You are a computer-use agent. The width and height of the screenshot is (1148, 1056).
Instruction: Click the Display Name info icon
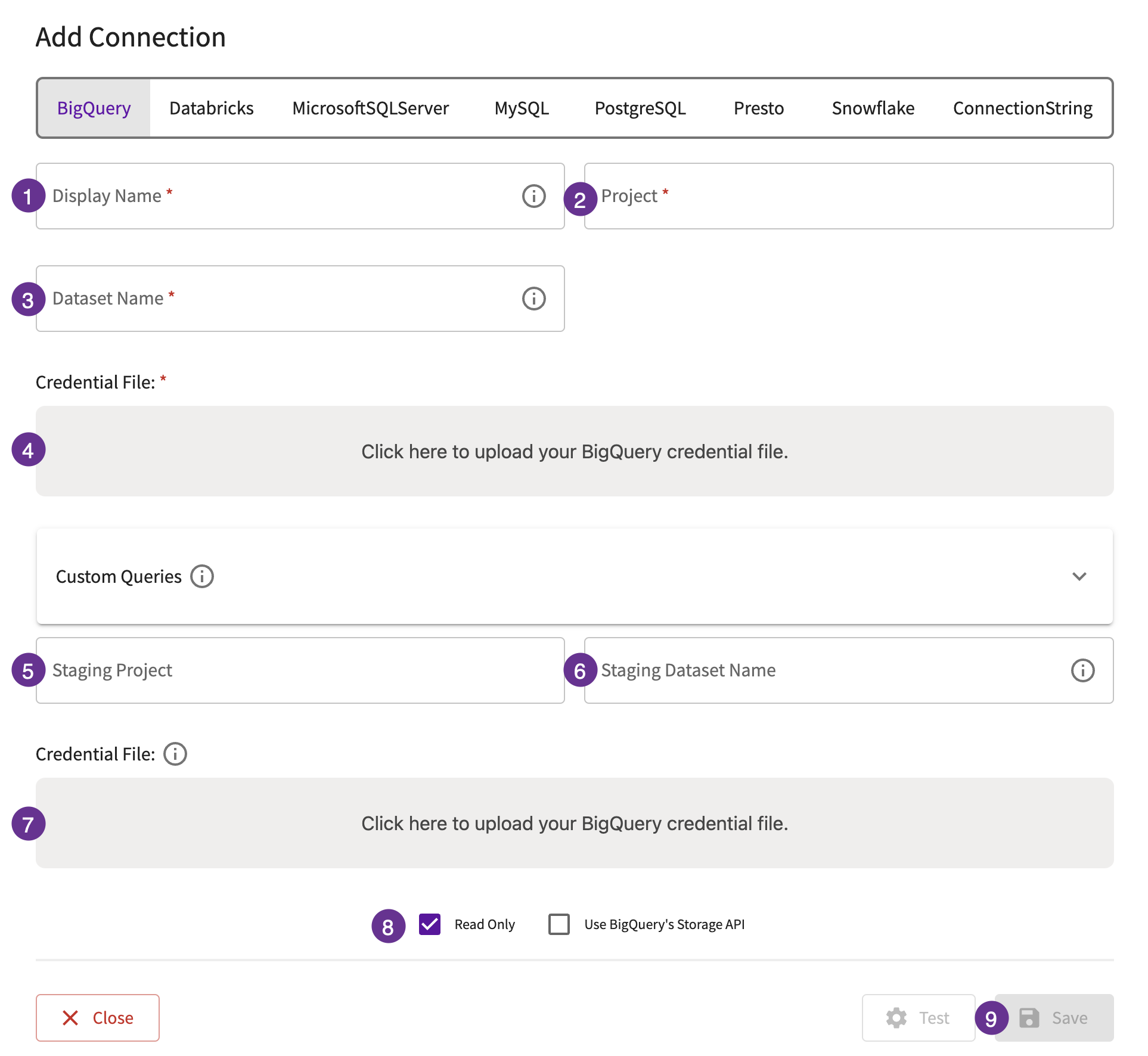pos(533,196)
